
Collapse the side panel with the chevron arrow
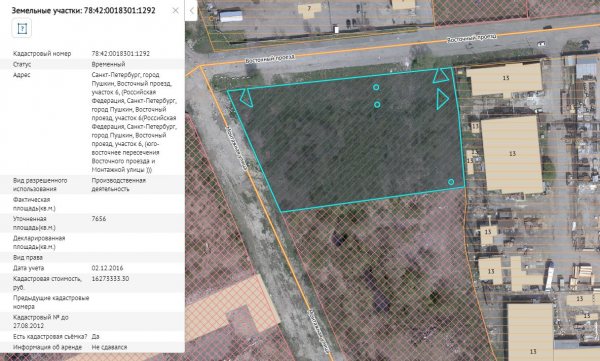tap(191, 10)
